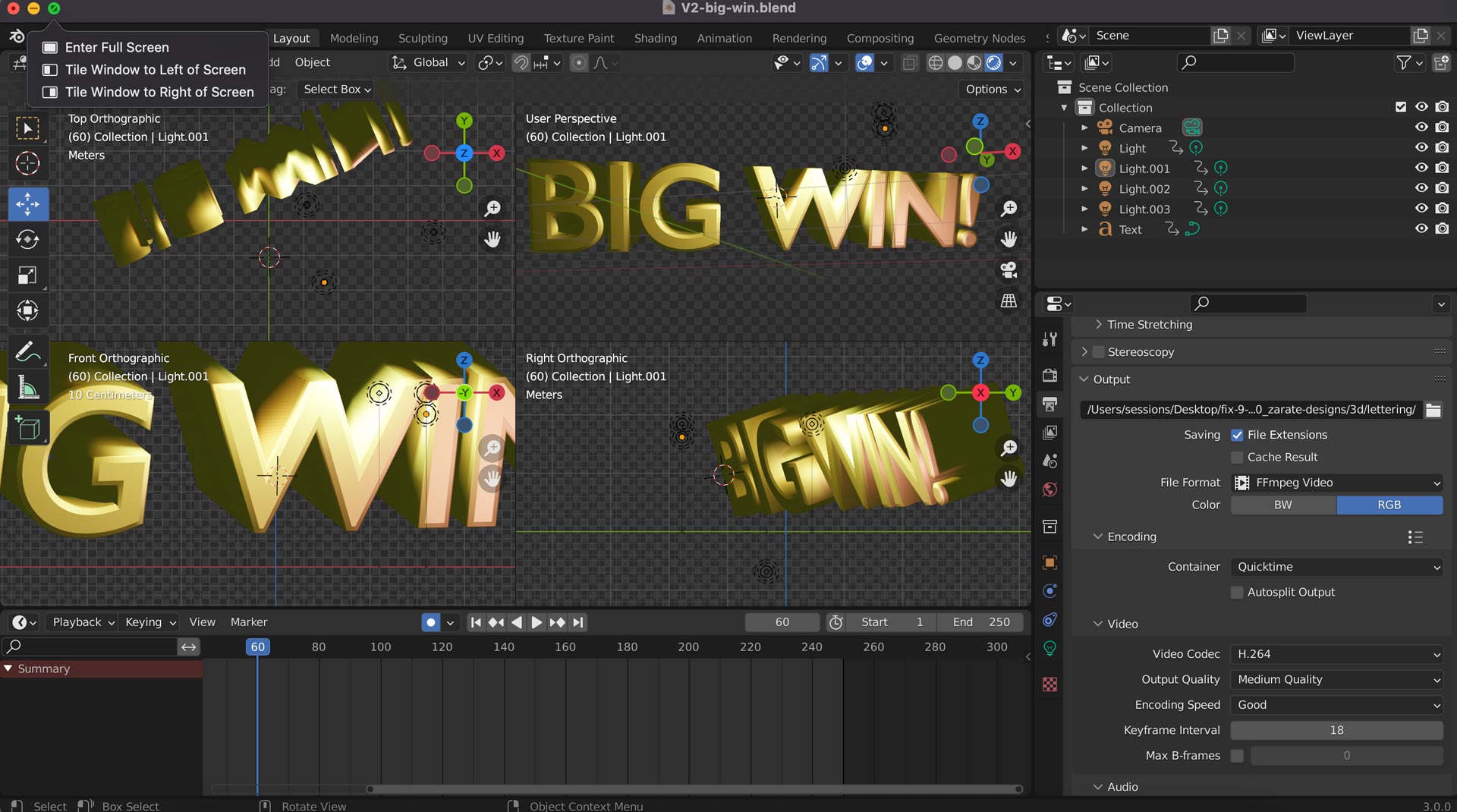
Task: Uncheck the File Extensions checkbox
Action: [x=1237, y=435]
